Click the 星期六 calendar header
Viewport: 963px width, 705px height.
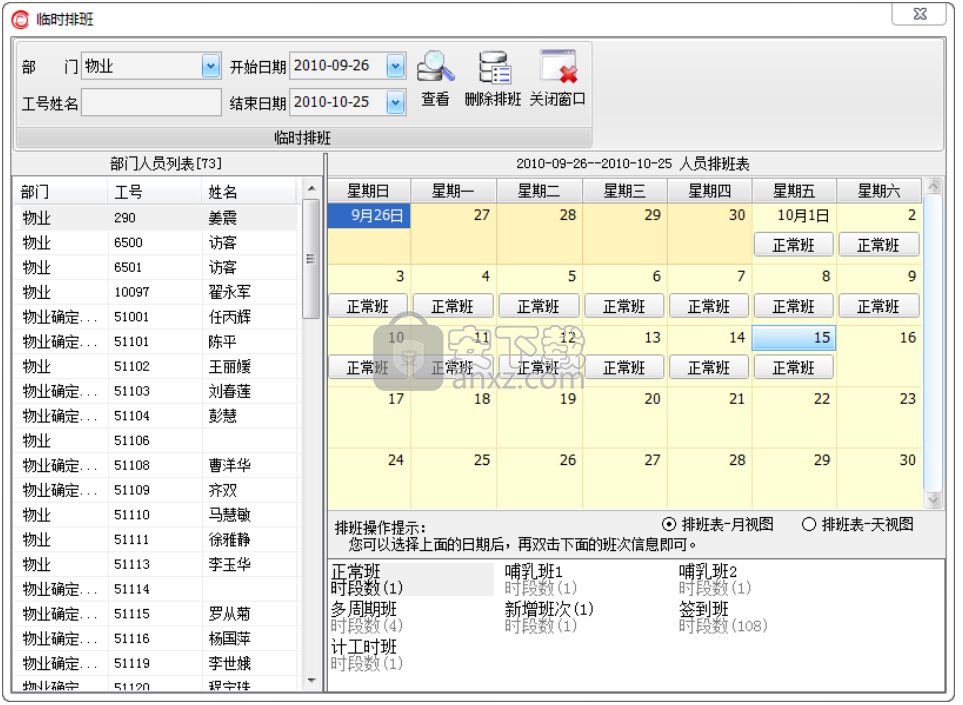[x=879, y=191]
